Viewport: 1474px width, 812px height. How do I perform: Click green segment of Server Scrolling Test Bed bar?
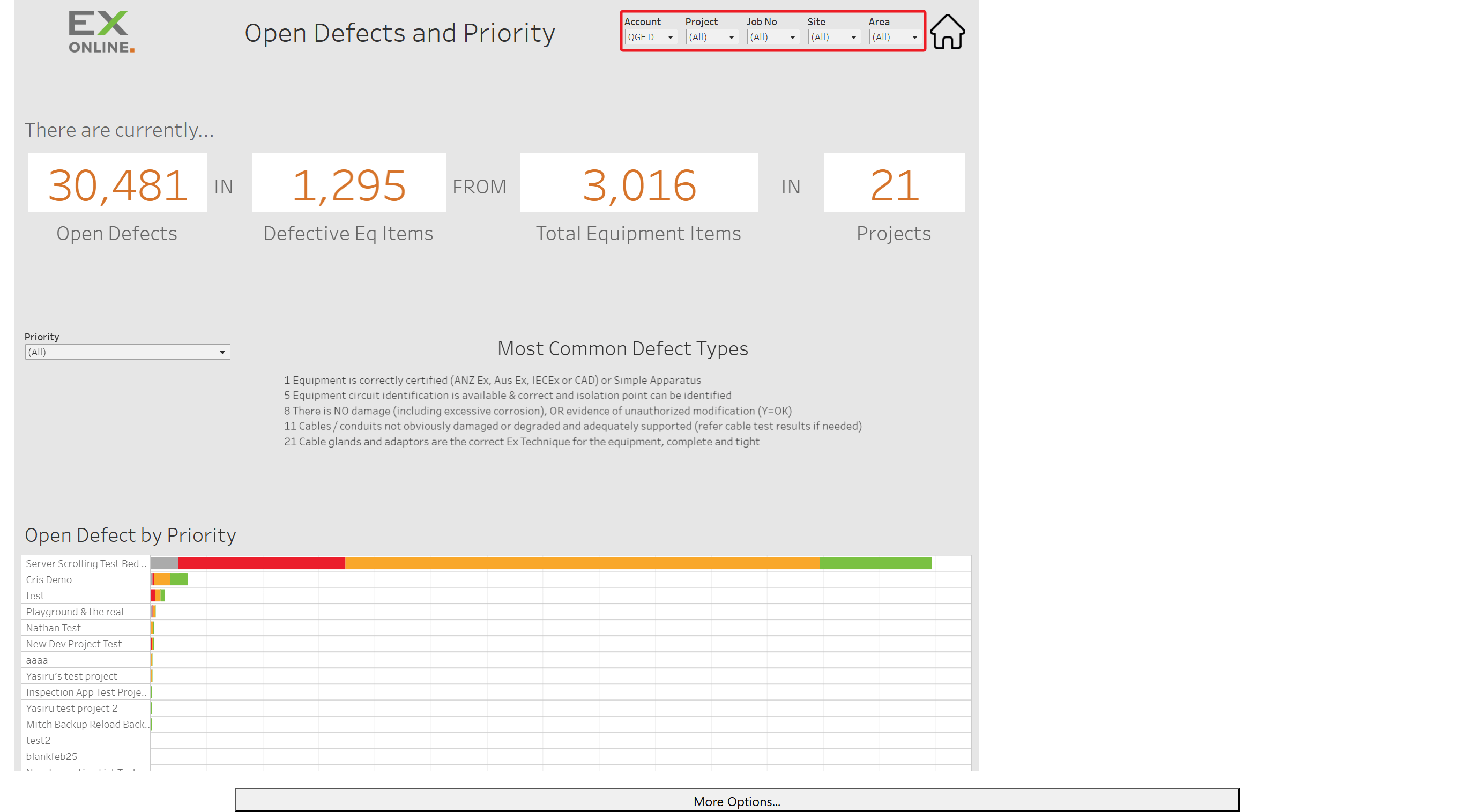point(875,563)
